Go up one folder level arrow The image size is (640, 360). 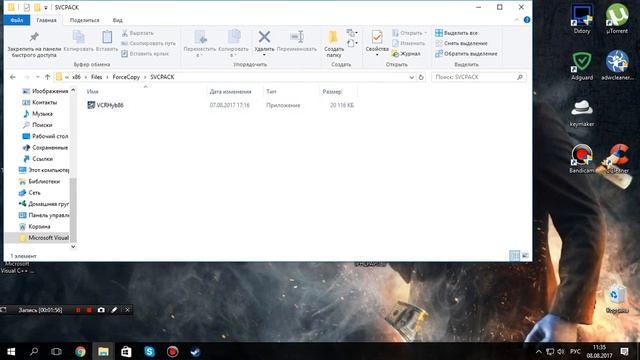pos(47,77)
